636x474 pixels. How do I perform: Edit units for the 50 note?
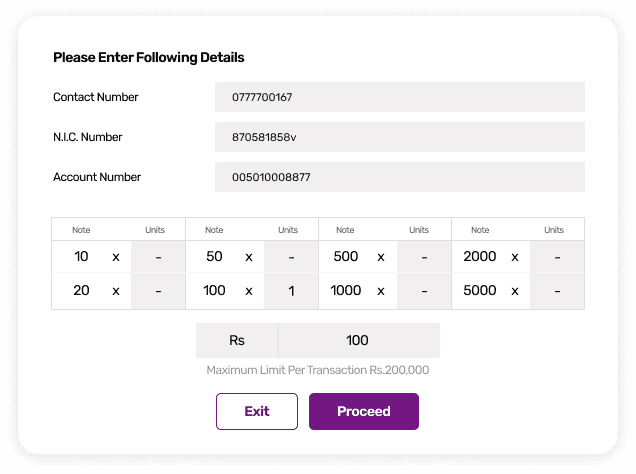click(291, 257)
